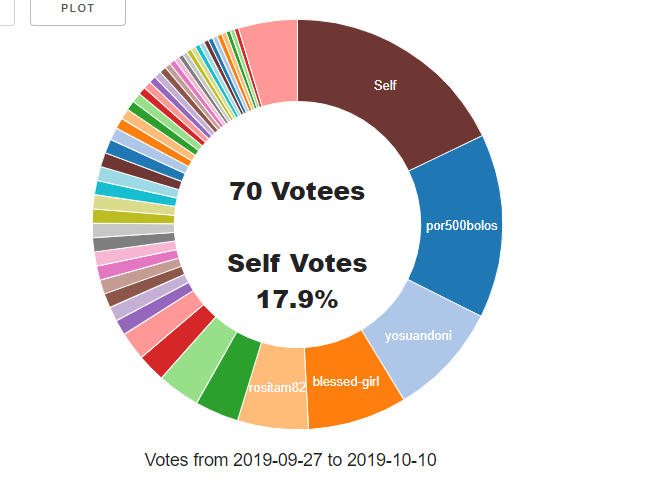646x489 pixels.
Task: Select the light green slice at chart bottom
Action: 200,360
